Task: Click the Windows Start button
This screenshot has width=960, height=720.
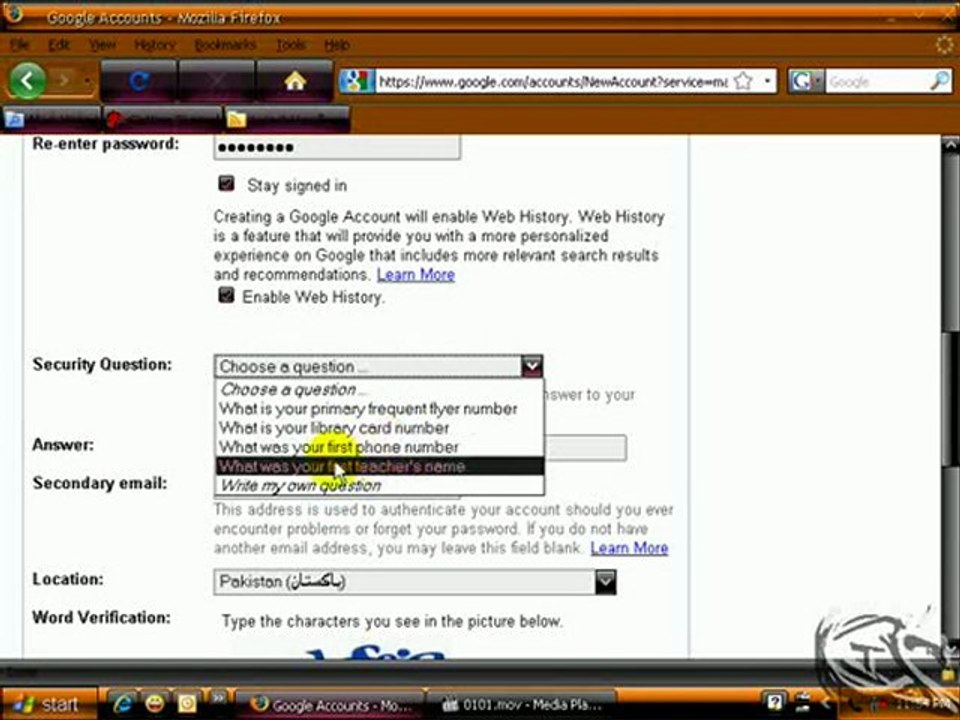Action: 50,703
